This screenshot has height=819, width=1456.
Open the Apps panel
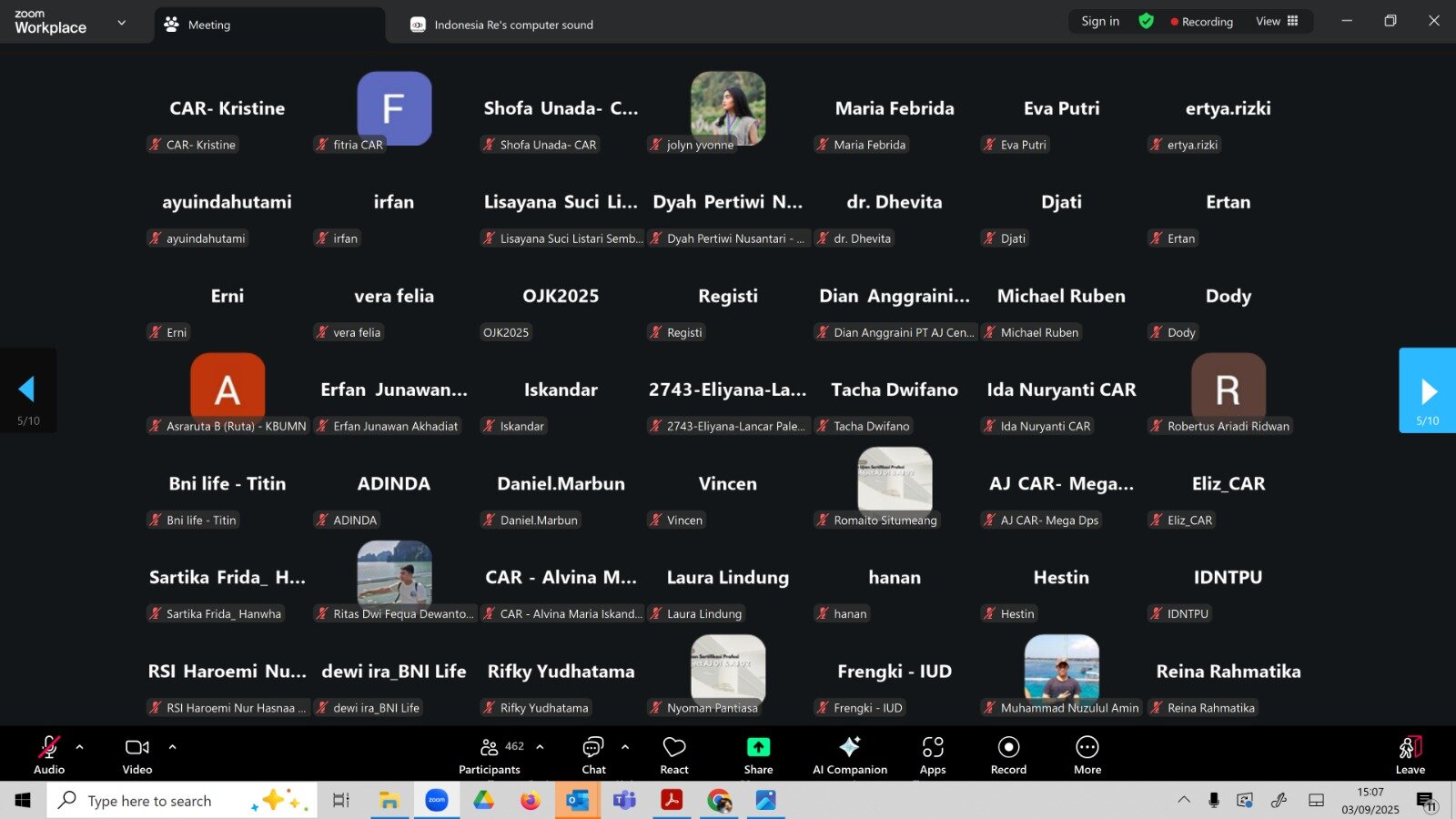(x=933, y=754)
